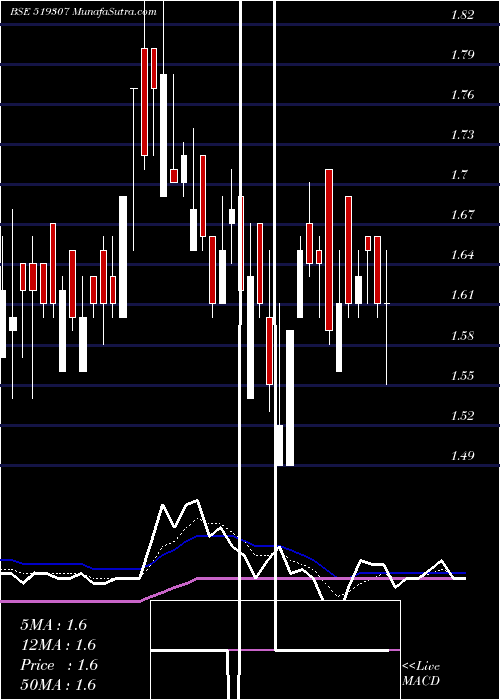
Task: Click the 1.52 price axis label
Action: tap(462, 416)
